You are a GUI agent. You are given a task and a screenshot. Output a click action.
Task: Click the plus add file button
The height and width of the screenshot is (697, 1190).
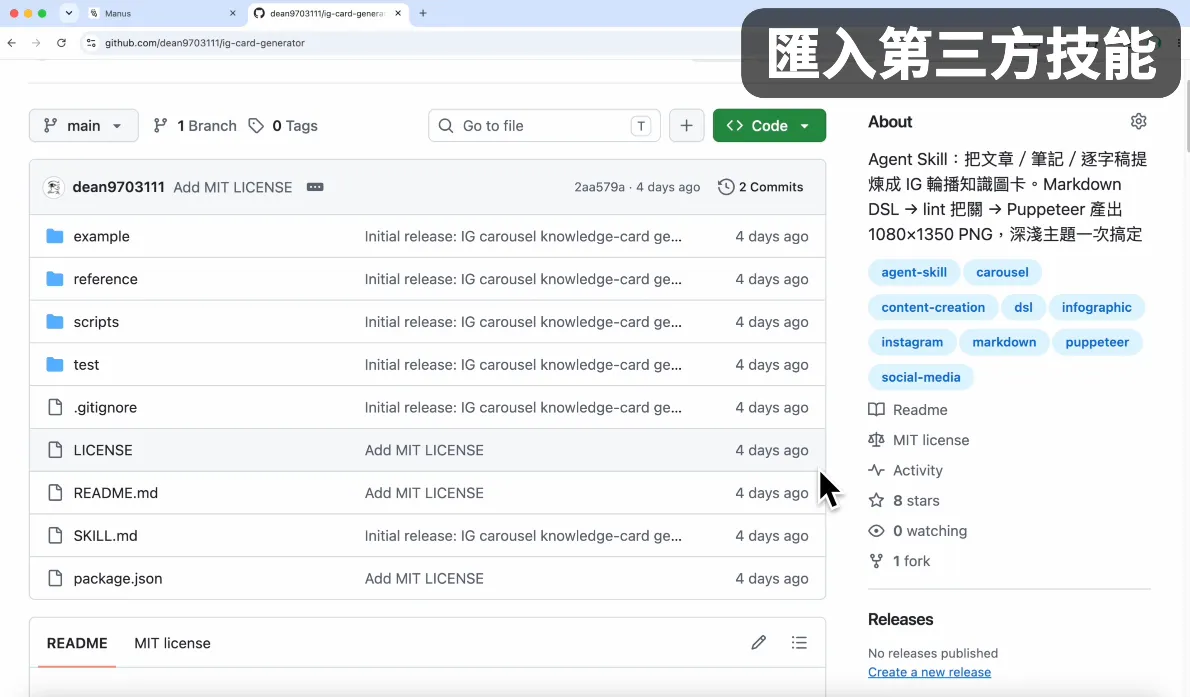[x=686, y=125]
